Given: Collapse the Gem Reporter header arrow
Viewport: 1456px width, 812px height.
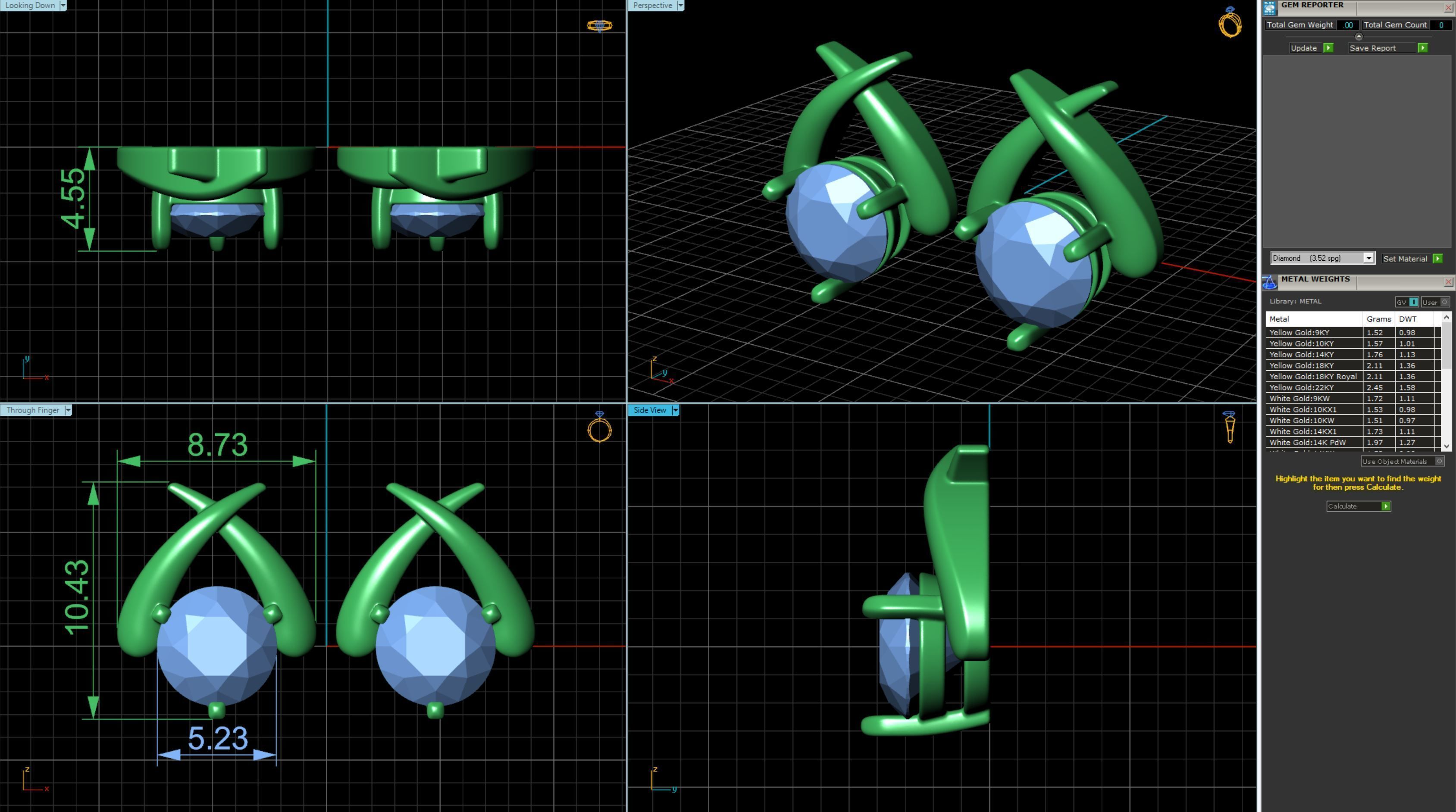Looking at the screenshot, I should (1359, 37).
